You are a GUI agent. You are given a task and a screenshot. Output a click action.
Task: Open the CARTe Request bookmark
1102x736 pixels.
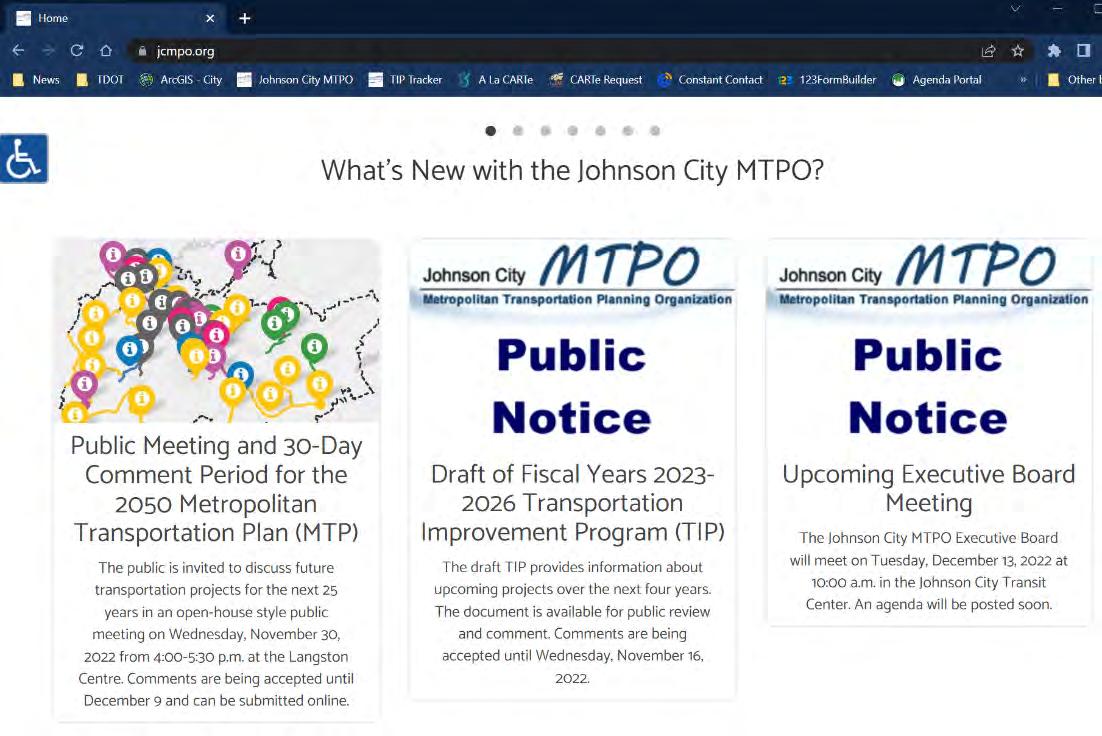596,80
